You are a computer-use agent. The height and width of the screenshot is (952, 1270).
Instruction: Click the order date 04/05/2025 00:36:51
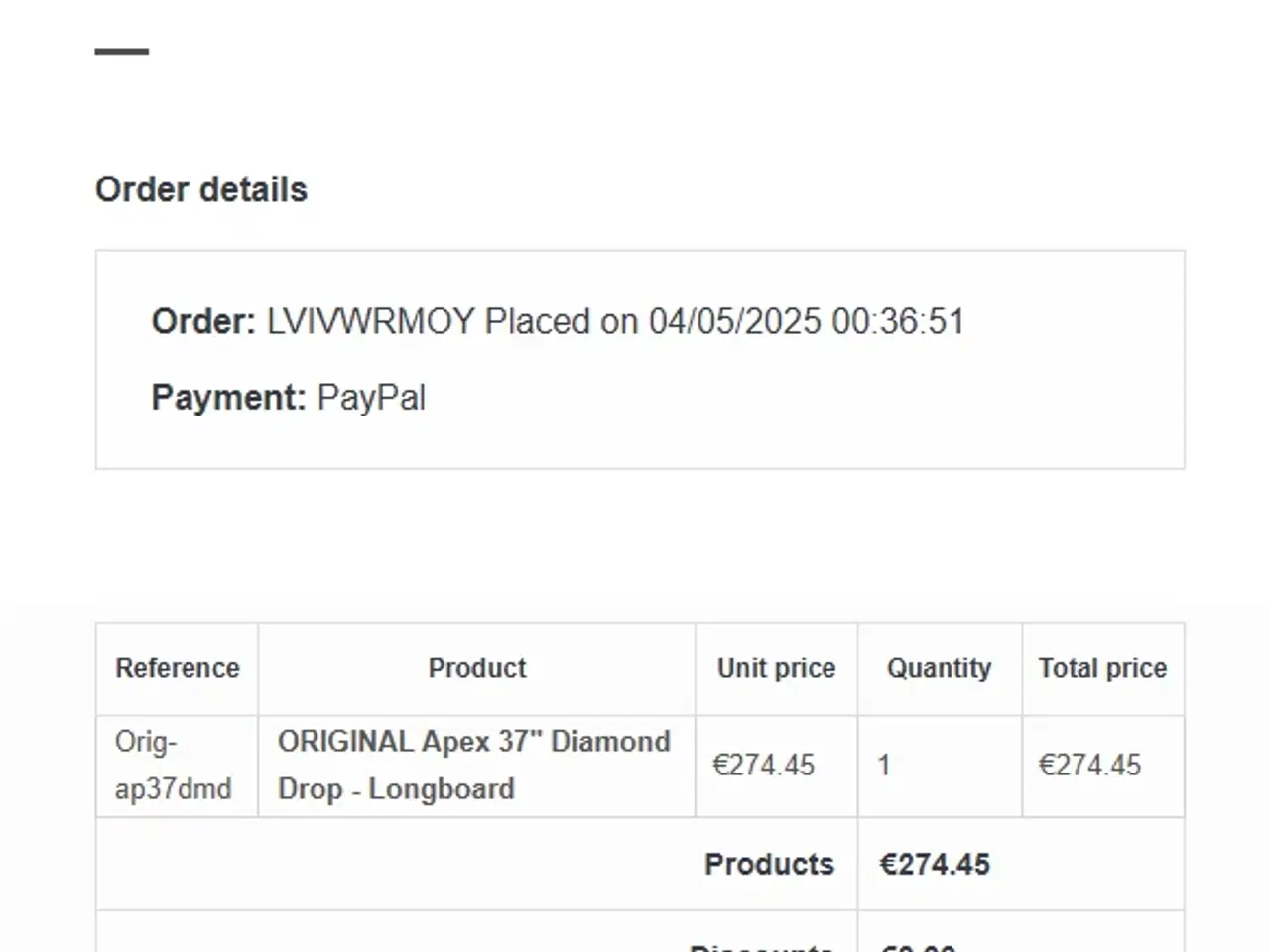[807, 322]
